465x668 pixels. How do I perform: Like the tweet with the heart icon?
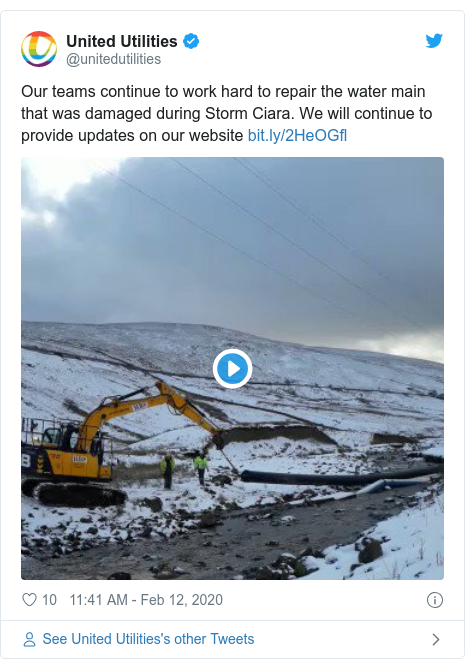pyautogui.click(x=29, y=600)
